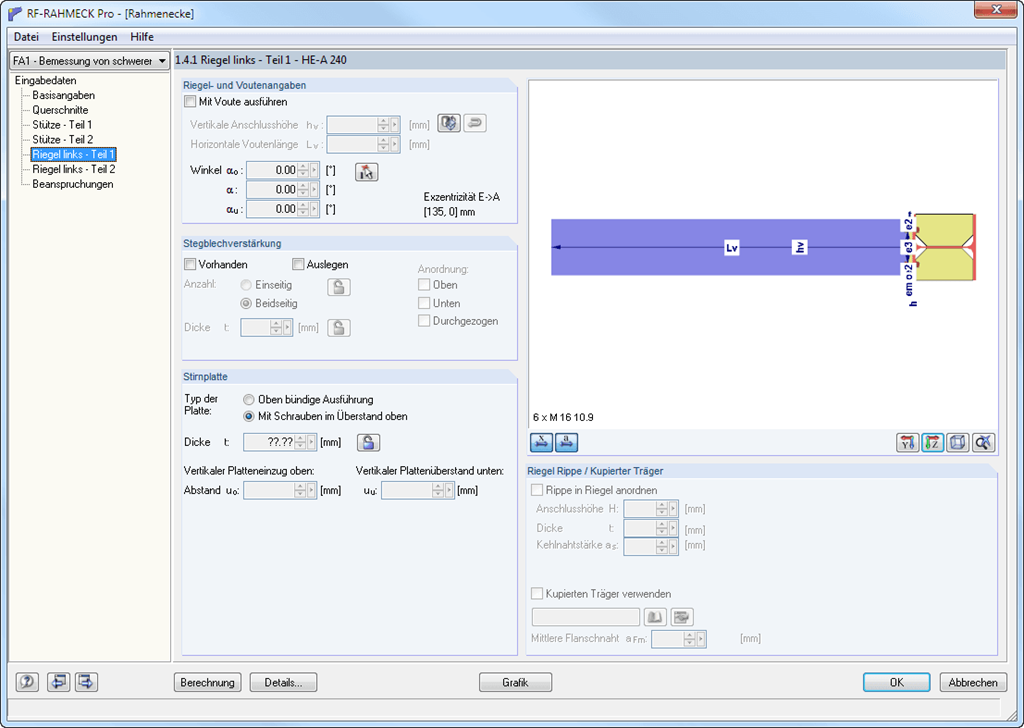Check the 'Auslegen' checkbox

(298, 264)
